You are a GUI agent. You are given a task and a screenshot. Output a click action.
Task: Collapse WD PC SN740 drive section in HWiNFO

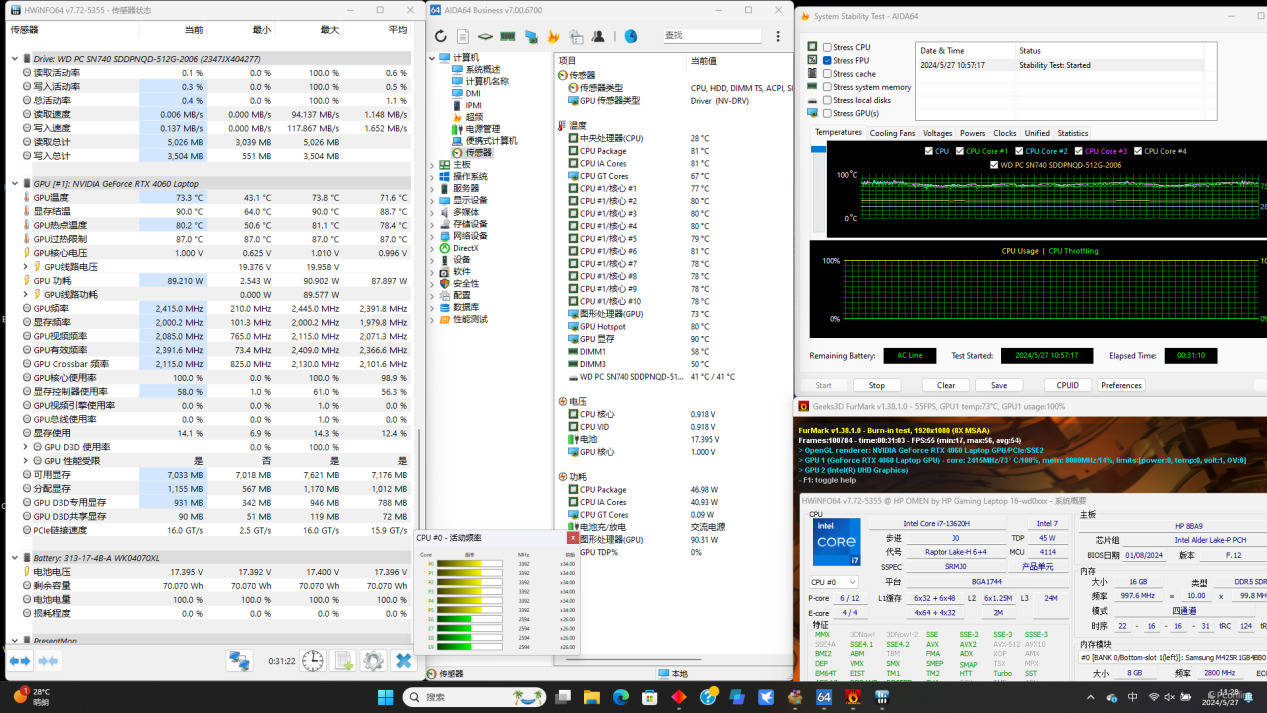click(14, 59)
